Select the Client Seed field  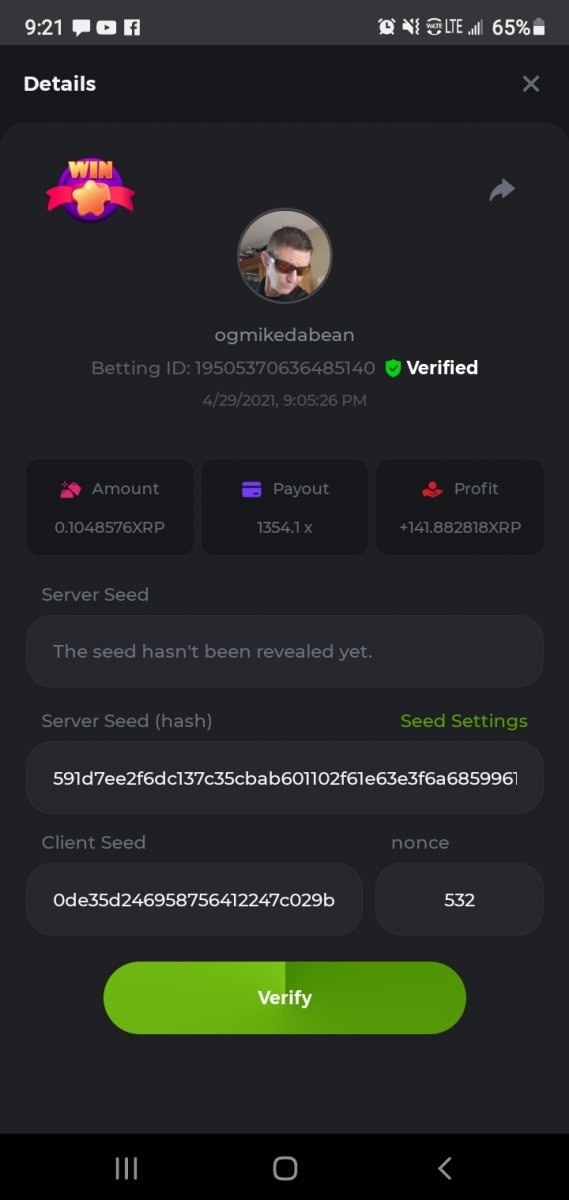click(194, 899)
